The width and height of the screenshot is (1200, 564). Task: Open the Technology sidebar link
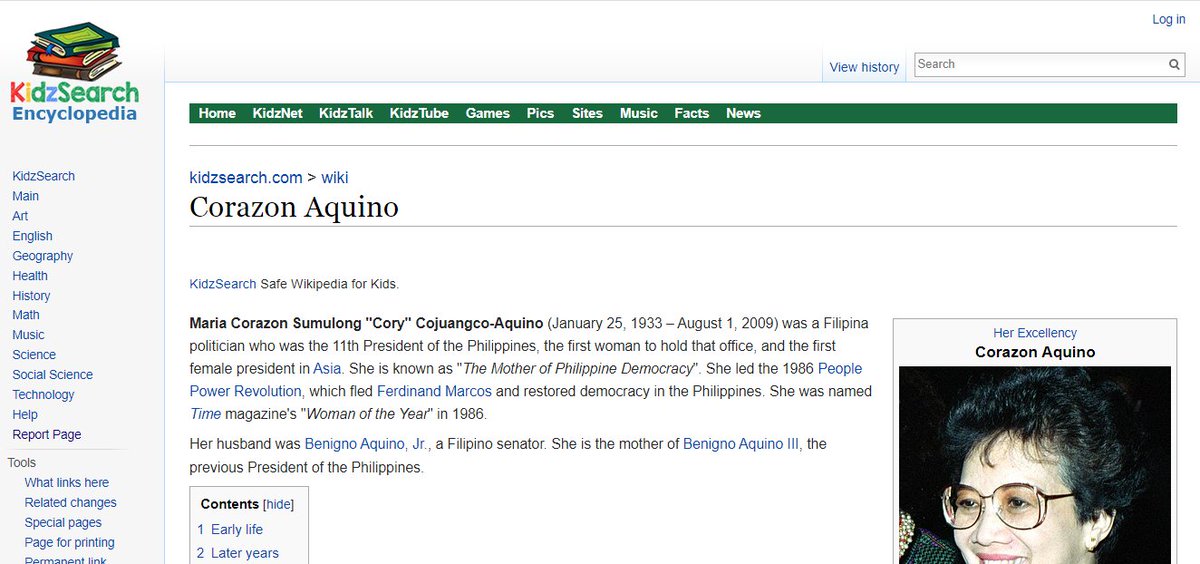click(43, 395)
